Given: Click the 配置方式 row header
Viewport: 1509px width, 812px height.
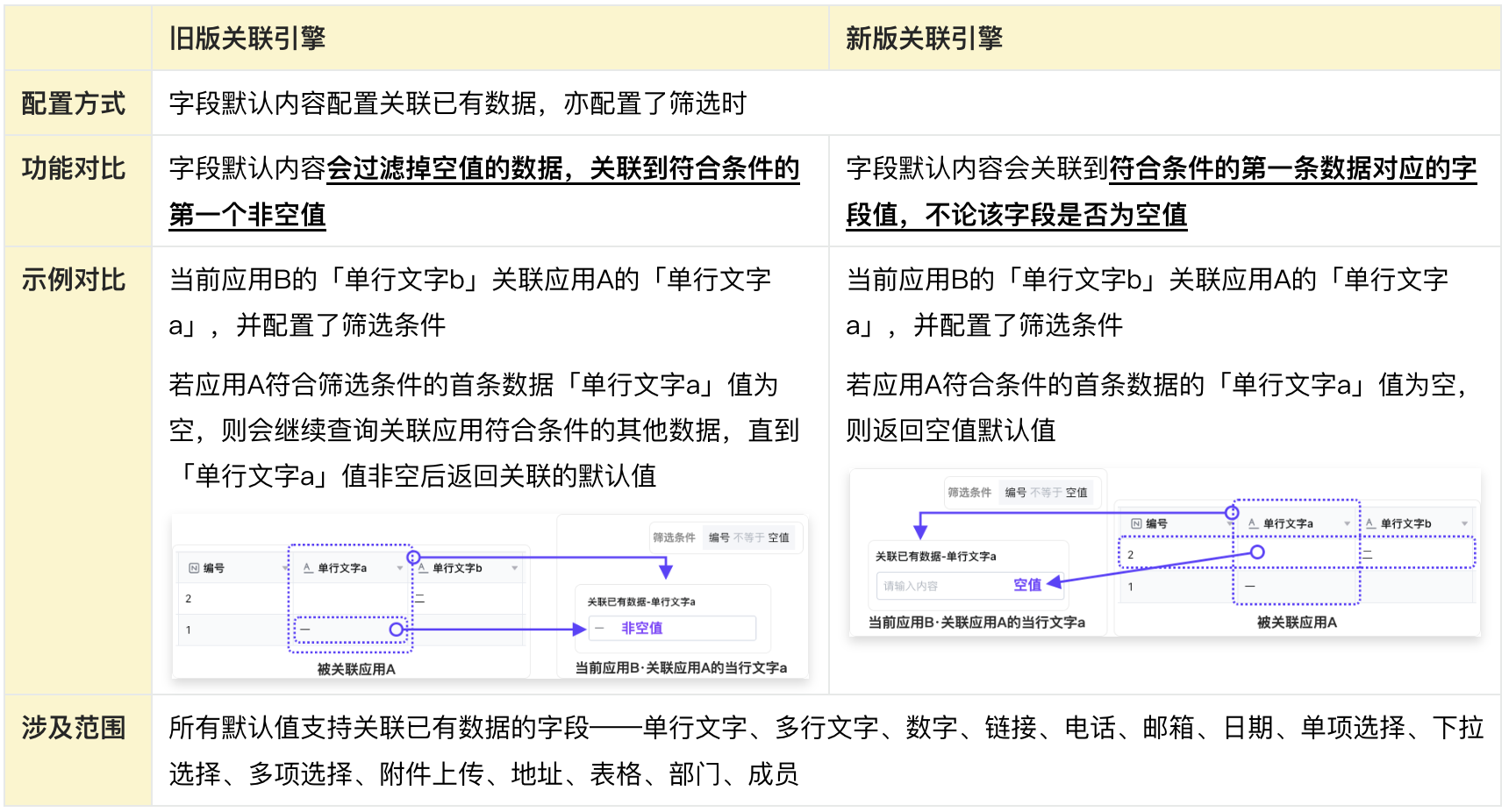Looking at the screenshot, I should (74, 103).
